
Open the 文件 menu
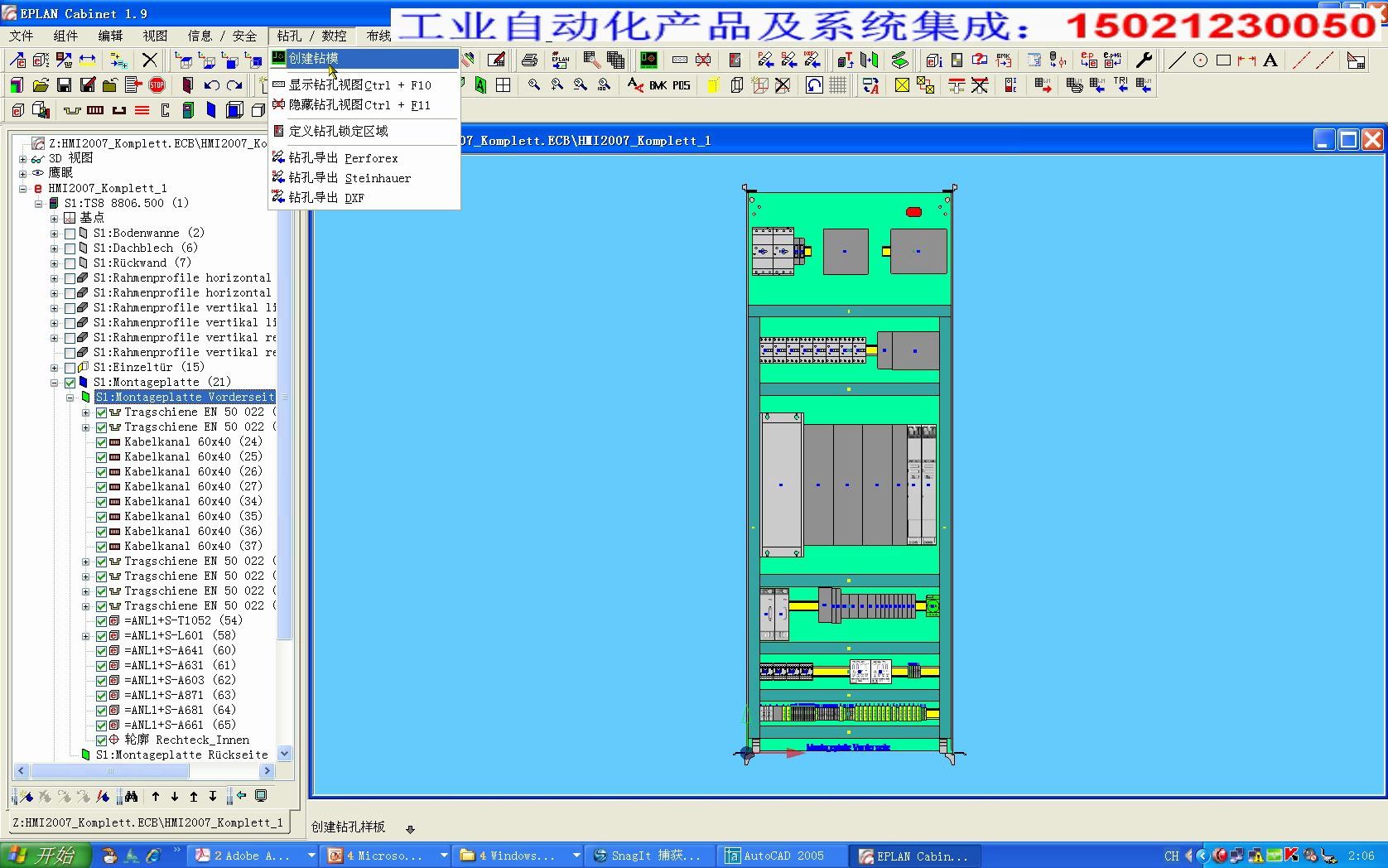tap(21, 36)
